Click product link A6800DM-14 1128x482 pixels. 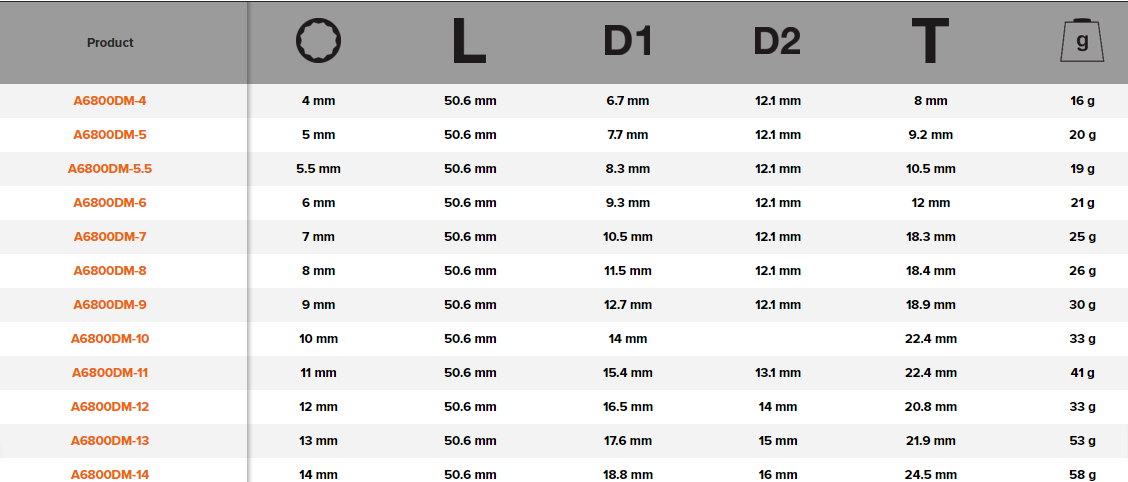click(110, 474)
